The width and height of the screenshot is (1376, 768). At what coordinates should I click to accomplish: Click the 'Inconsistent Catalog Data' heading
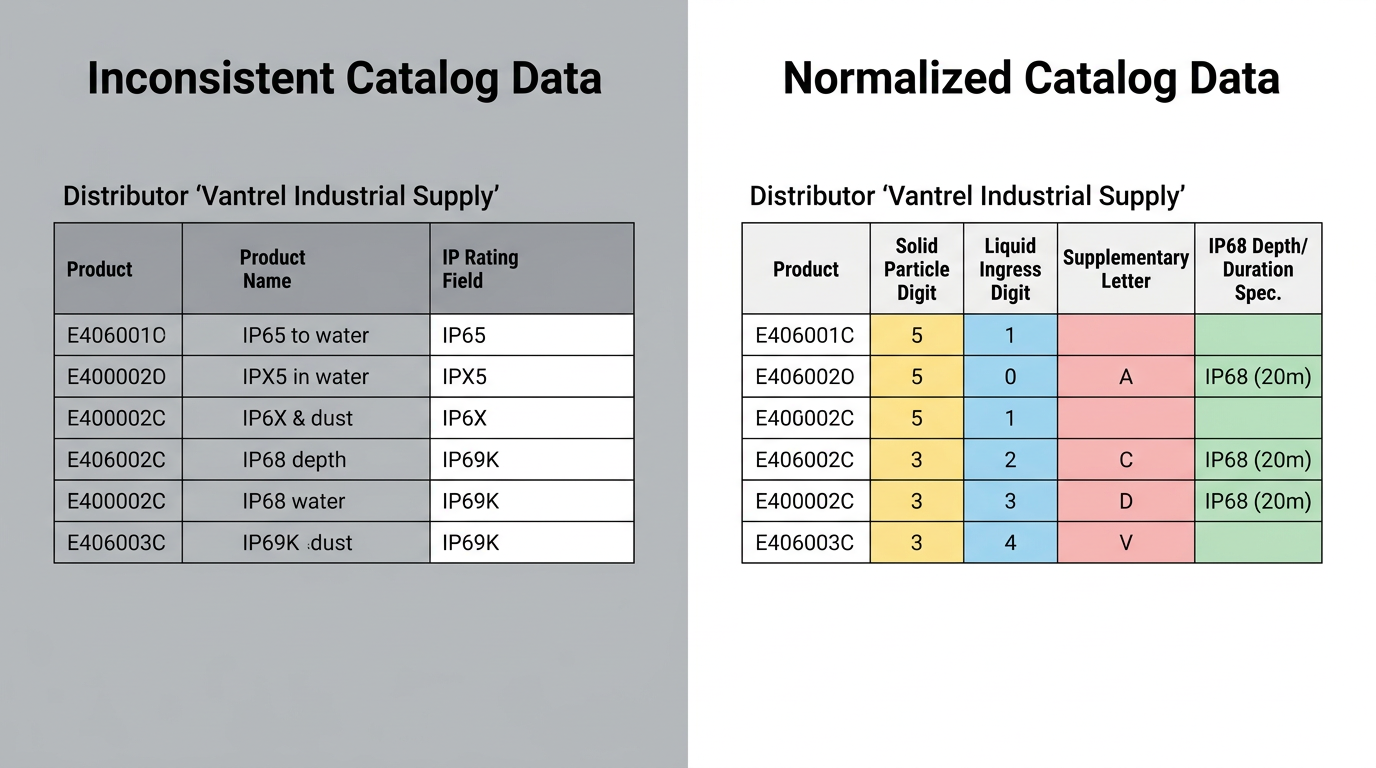coord(344,79)
